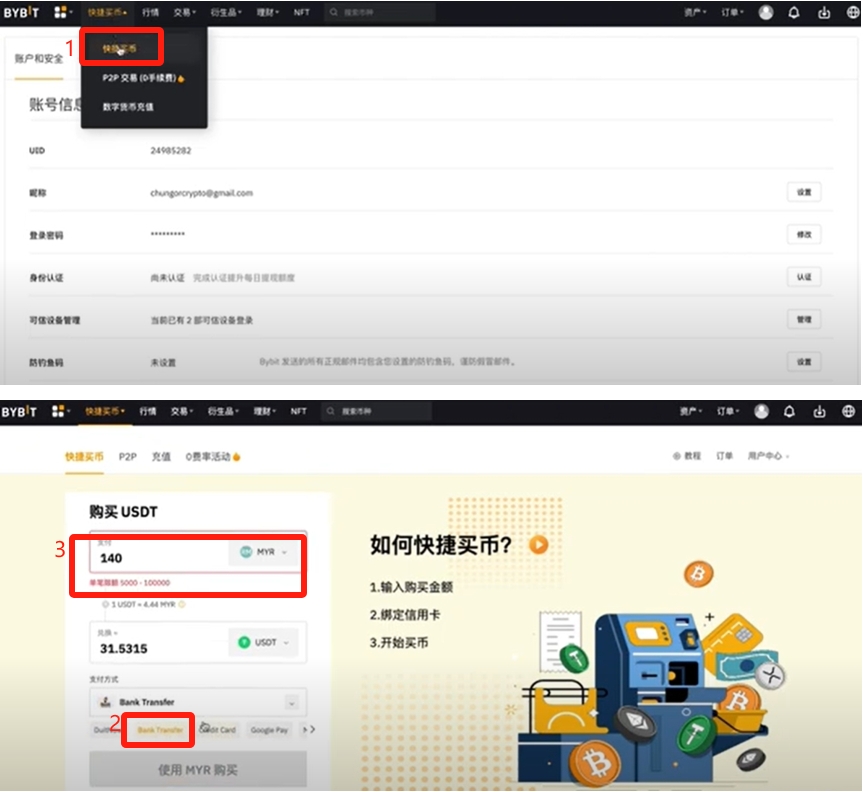
Task: Click the info icon beside 1 USDT = 4.44 MYR
Action: tap(182, 604)
